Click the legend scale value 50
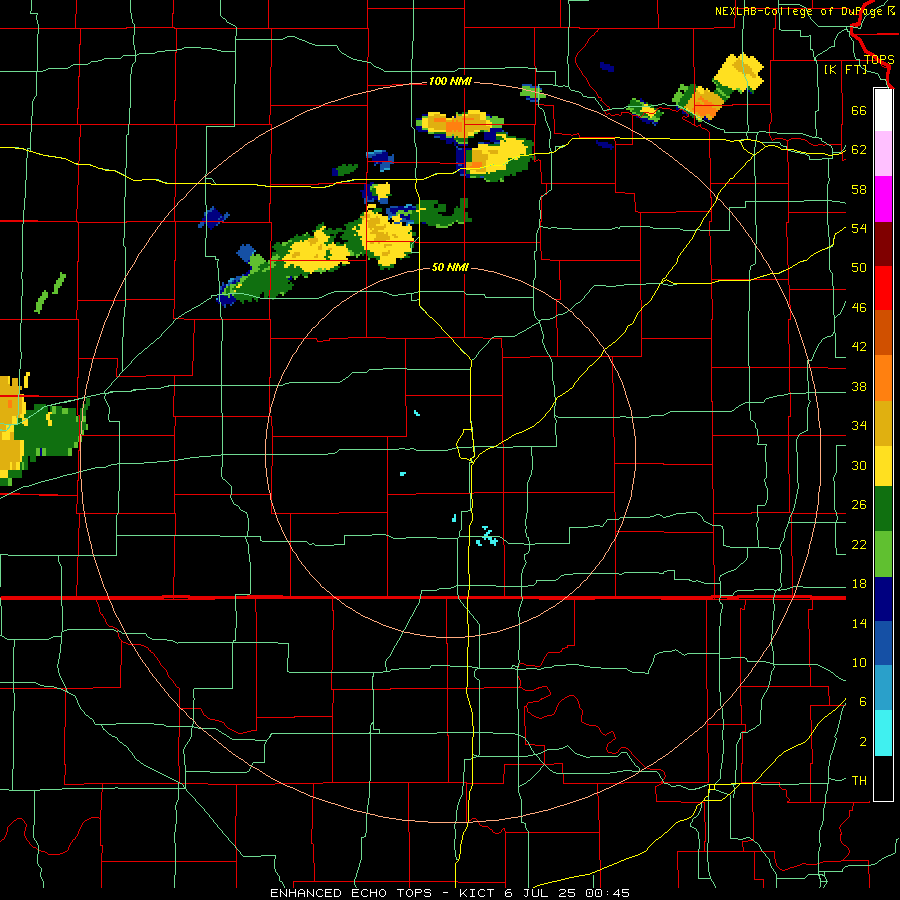The width and height of the screenshot is (900, 900). (x=859, y=268)
